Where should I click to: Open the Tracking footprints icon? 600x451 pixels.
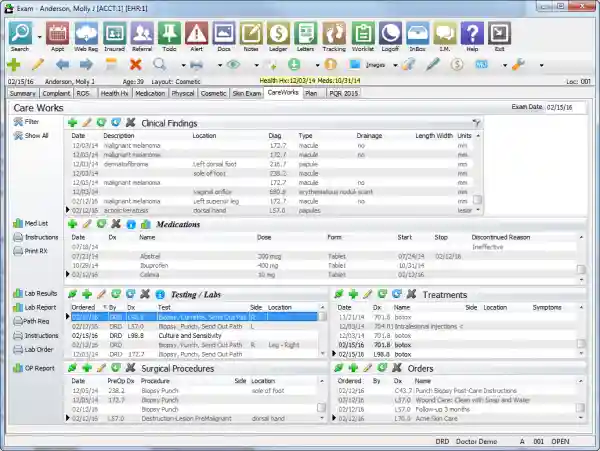334,33
